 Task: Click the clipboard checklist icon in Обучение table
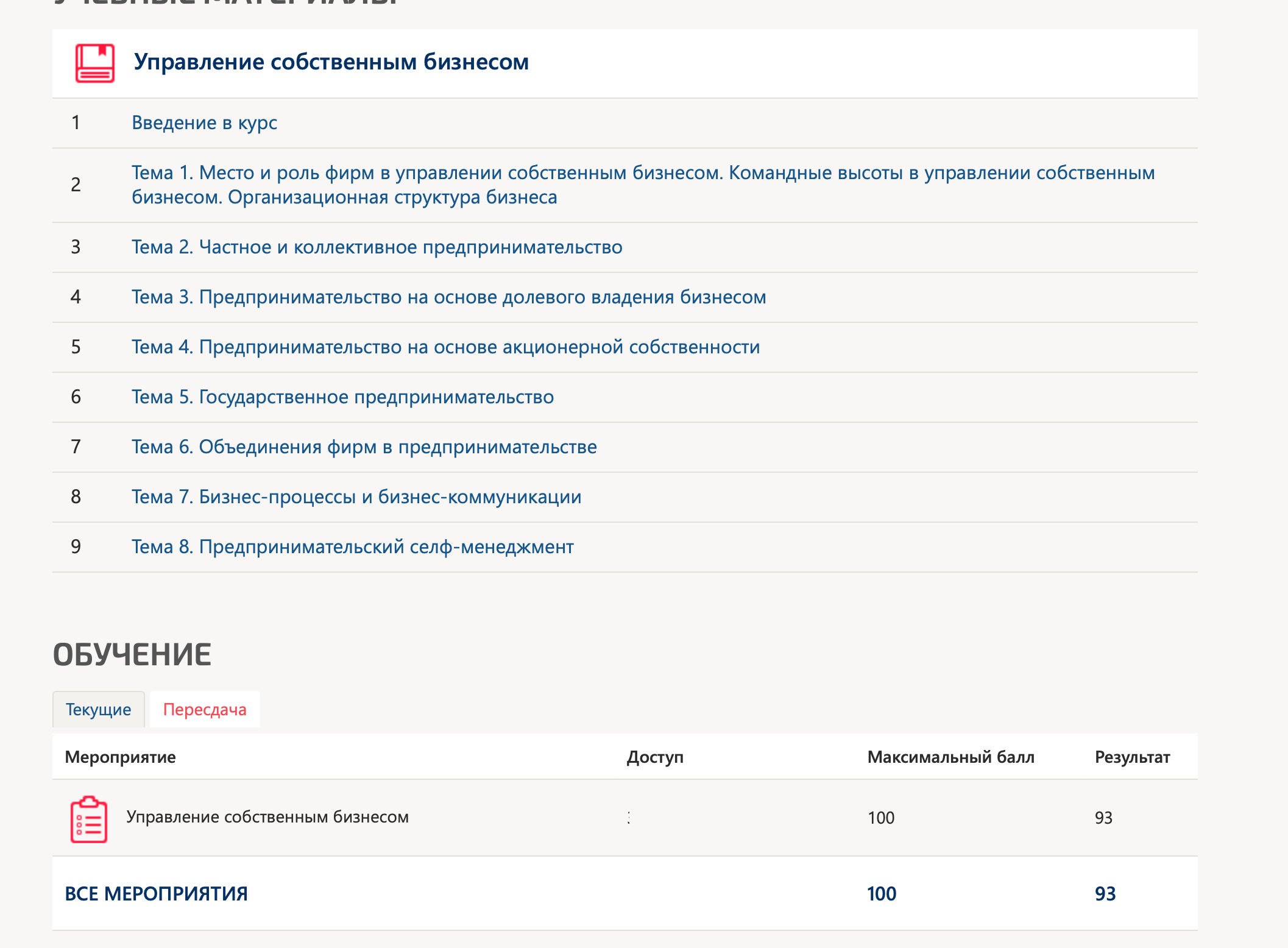point(89,819)
